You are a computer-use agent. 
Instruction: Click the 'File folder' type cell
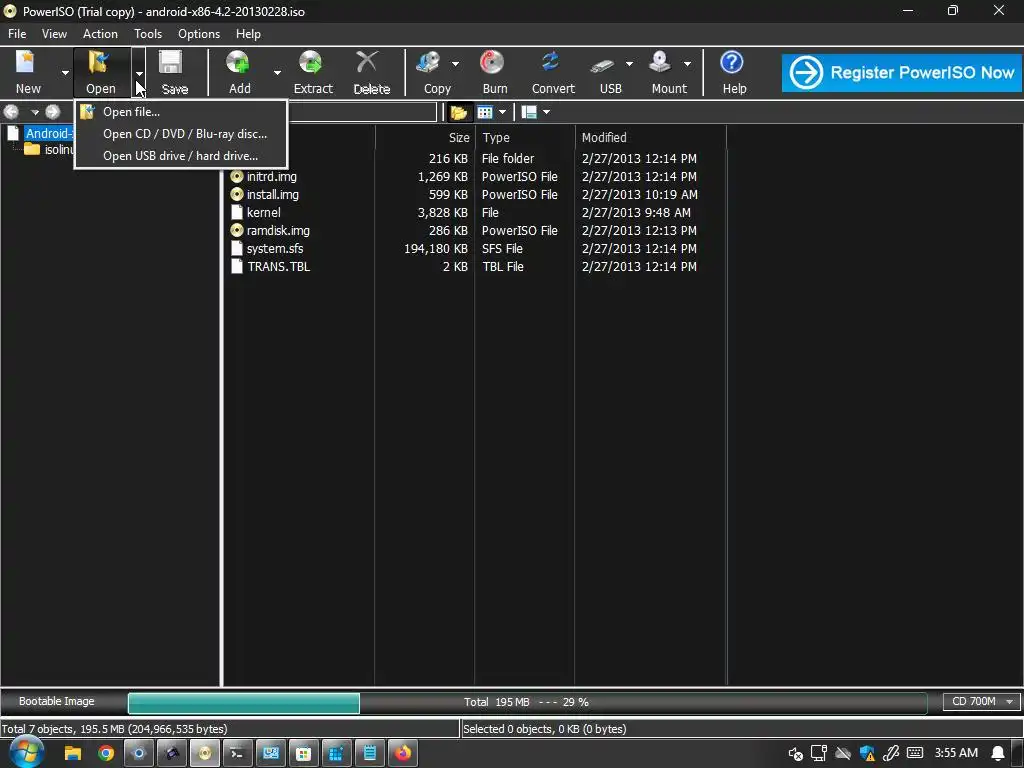(507, 159)
